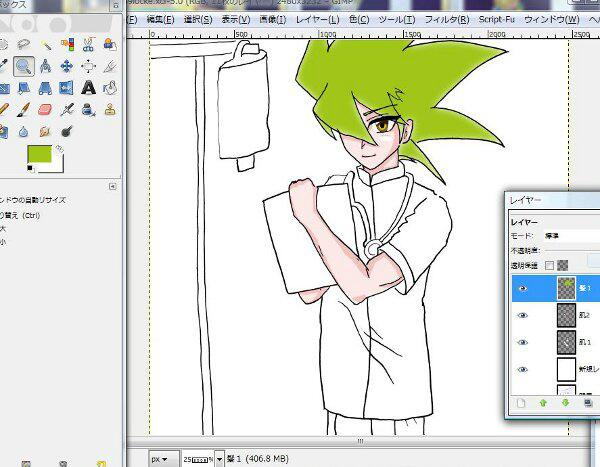Create a new layer in Layers dialog
Image resolution: width=600 pixels, height=467 pixels.
tap(521, 403)
